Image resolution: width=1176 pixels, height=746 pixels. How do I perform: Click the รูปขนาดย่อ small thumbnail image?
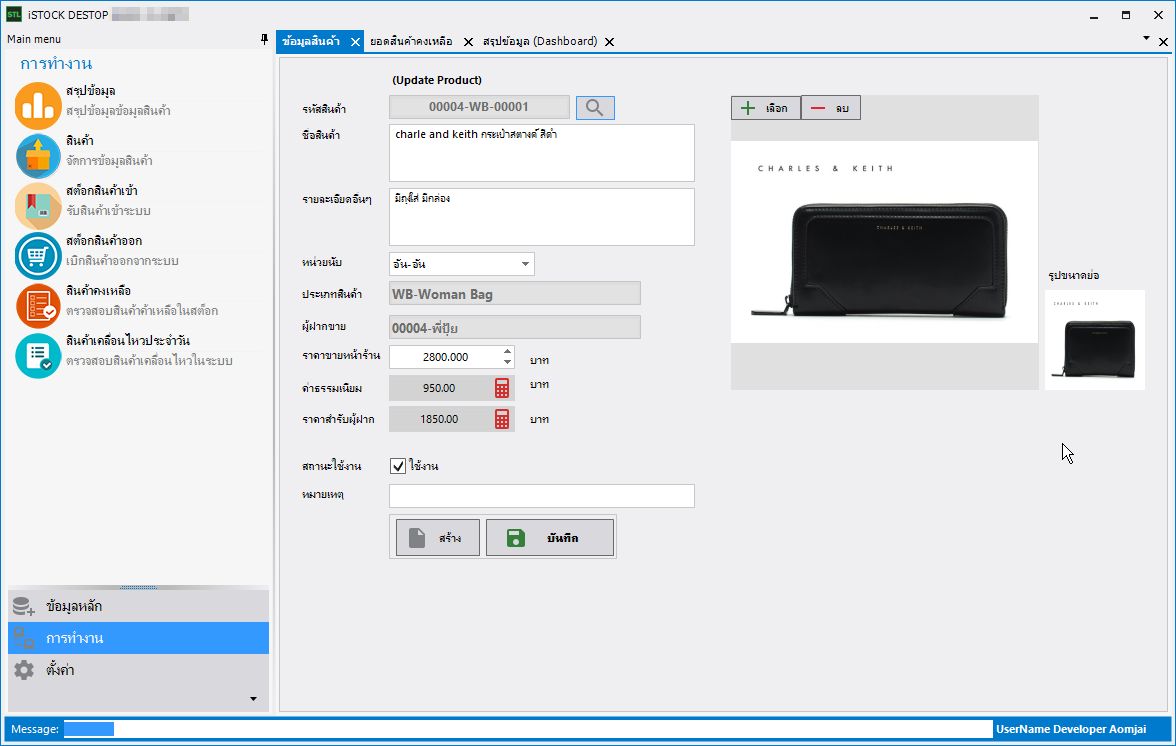click(x=1095, y=340)
